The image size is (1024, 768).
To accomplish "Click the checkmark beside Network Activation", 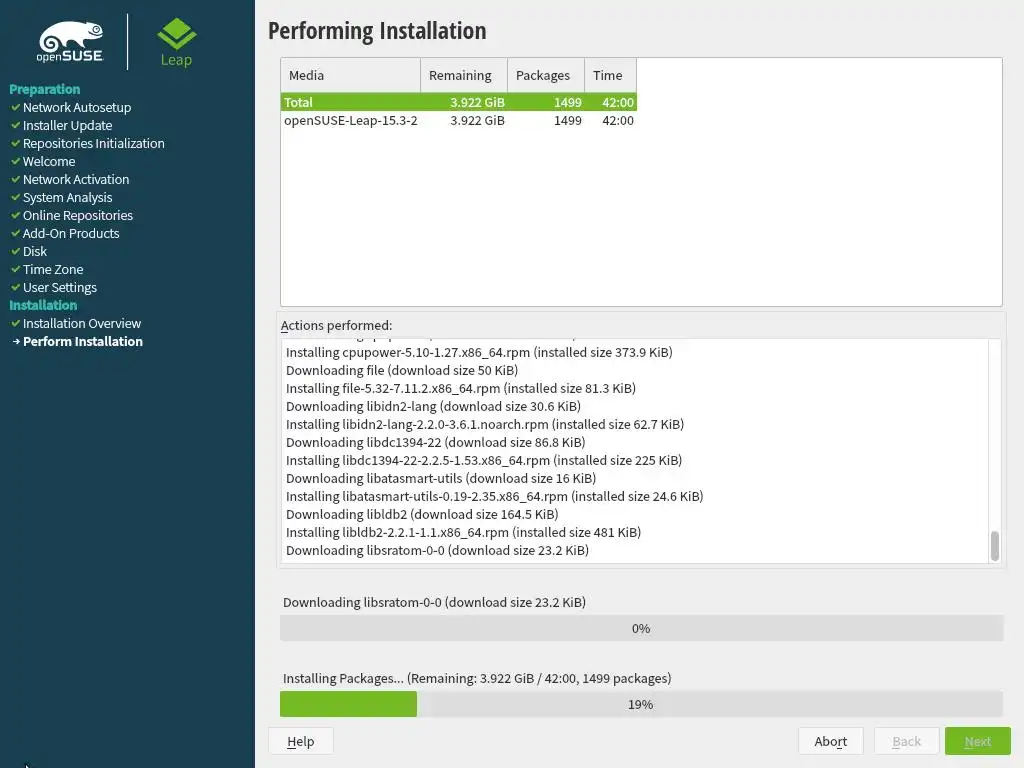I will coord(16,179).
